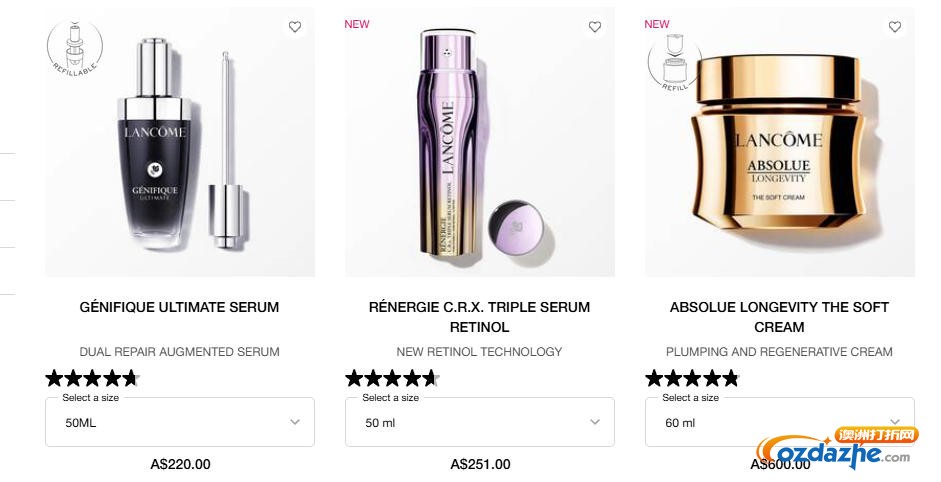The height and width of the screenshot is (482, 941).
Task: Favorite the Rénergie C.R.X. Triple Serum heart
Action: 595,26
